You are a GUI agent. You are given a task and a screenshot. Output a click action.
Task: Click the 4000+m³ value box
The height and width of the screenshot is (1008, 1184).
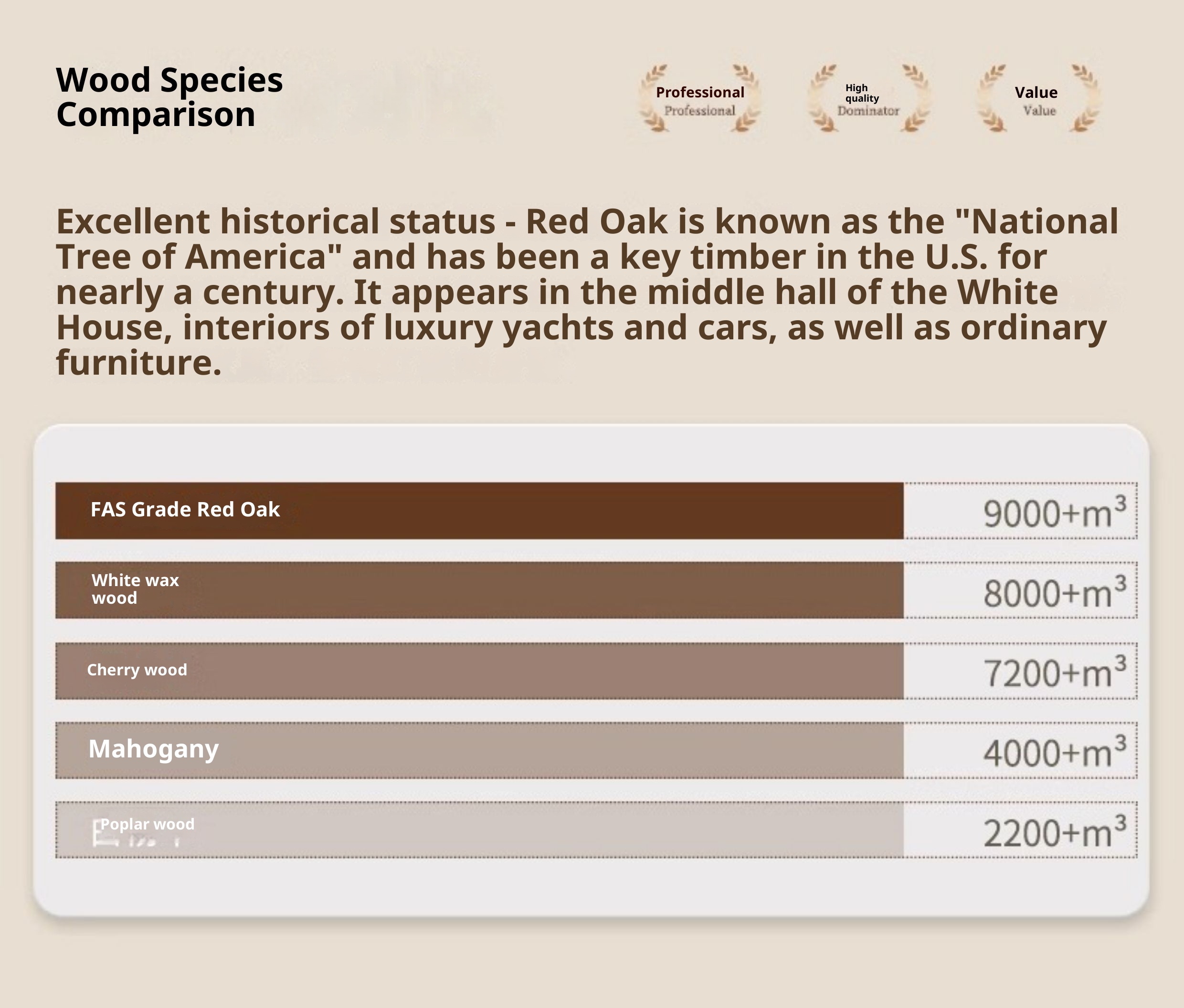click(x=1021, y=750)
